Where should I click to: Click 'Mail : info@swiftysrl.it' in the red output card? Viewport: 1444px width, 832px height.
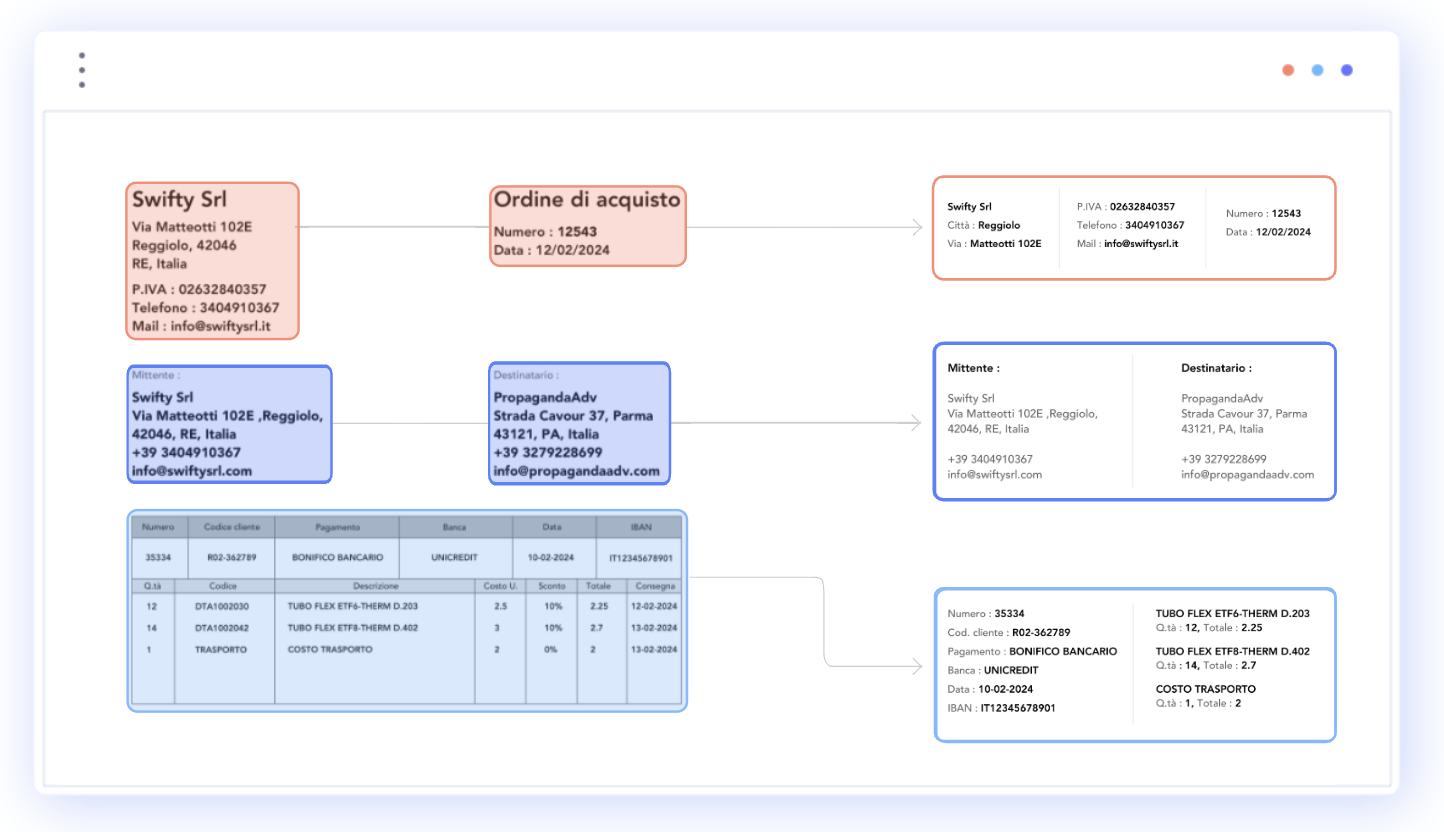pos(1128,243)
